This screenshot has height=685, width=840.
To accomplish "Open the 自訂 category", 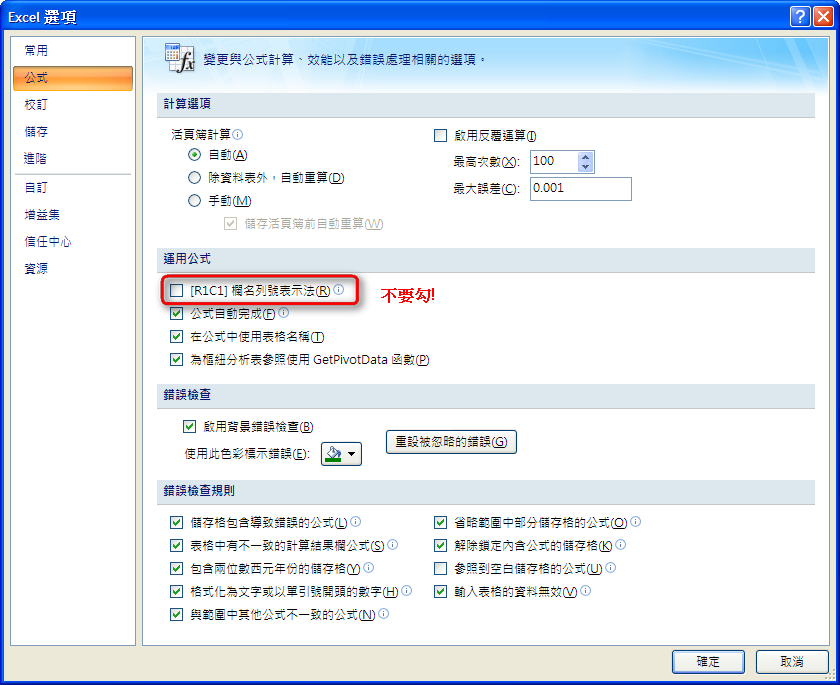I will pos(72,187).
